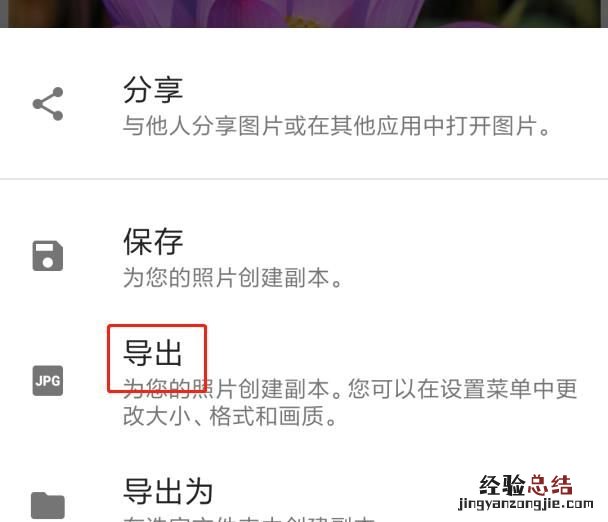Tap the blank area right of 分享 title
The height and width of the screenshot is (522, 608).
(388, 90)
